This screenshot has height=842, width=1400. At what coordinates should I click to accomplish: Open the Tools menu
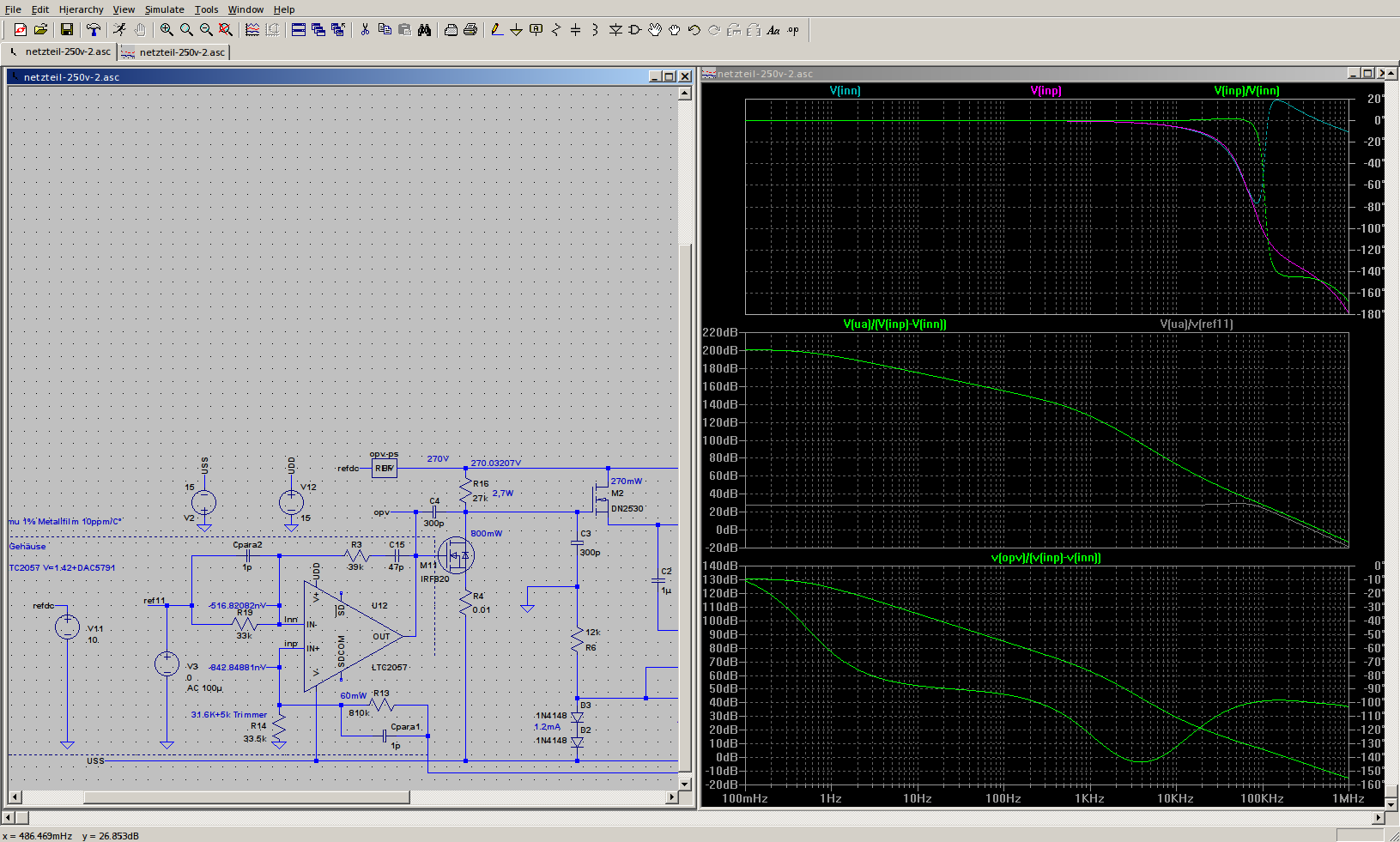(206, 9)
